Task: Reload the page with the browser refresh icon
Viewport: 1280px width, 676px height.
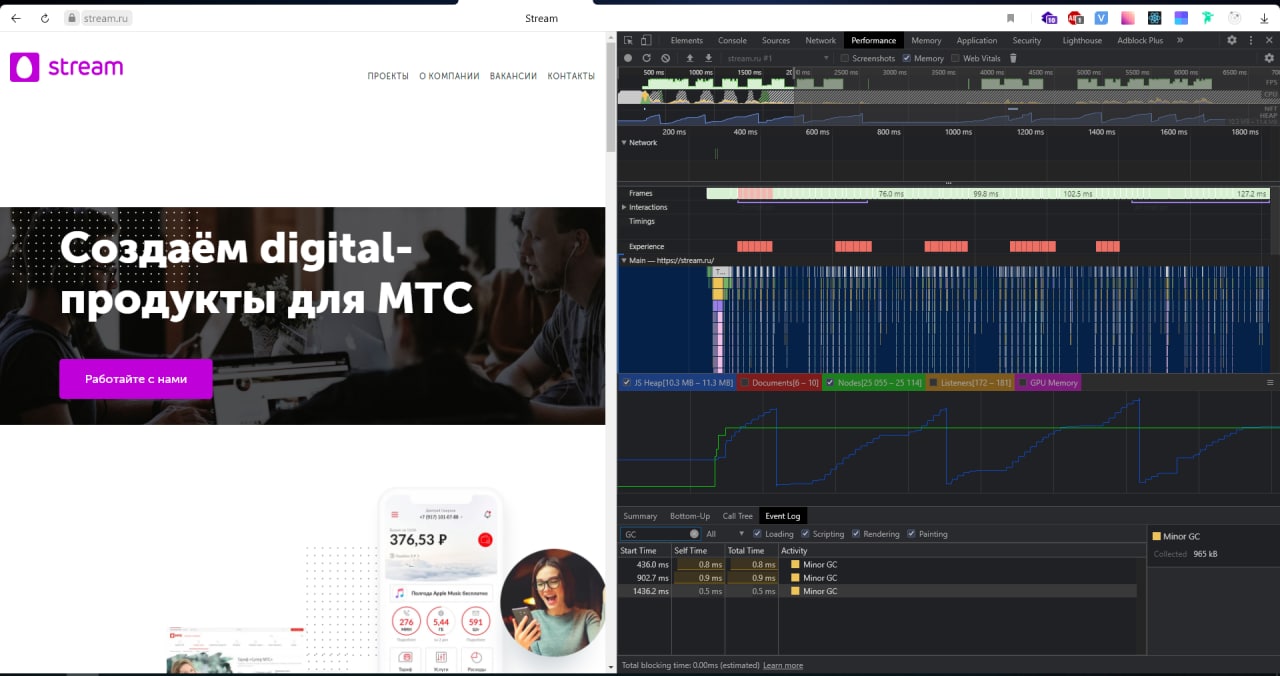Action: pyautogui.click(x=45, y=18)
